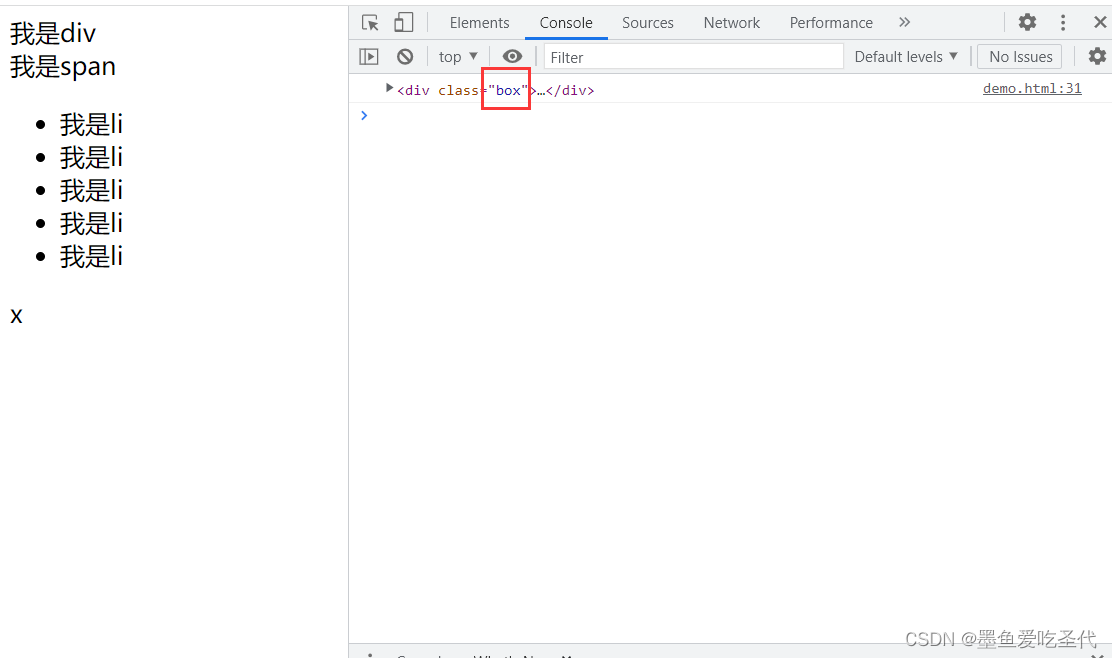Open the Network tab

tap(731, 23)
